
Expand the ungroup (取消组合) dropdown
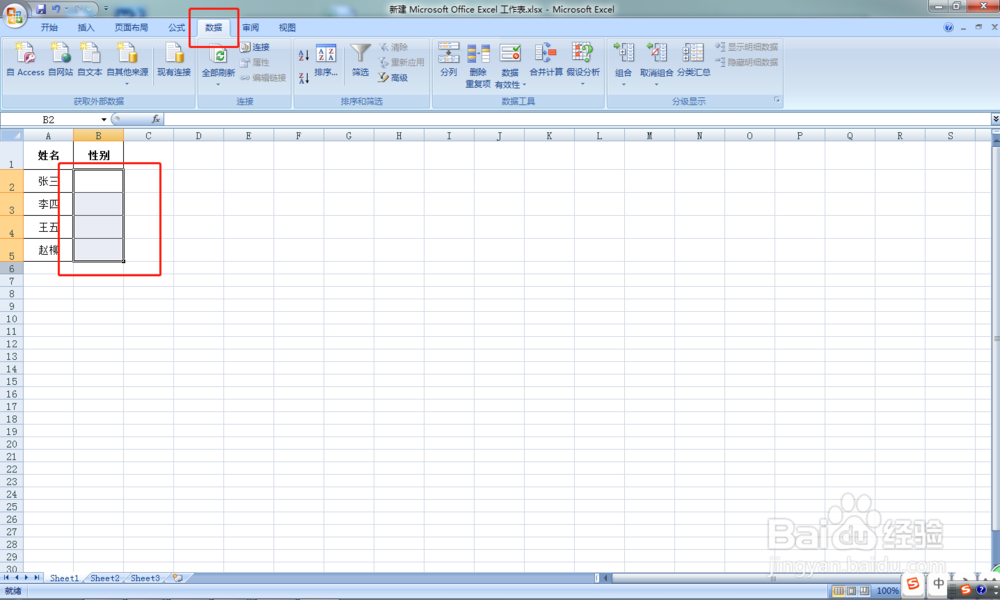(x=656, y=84)
